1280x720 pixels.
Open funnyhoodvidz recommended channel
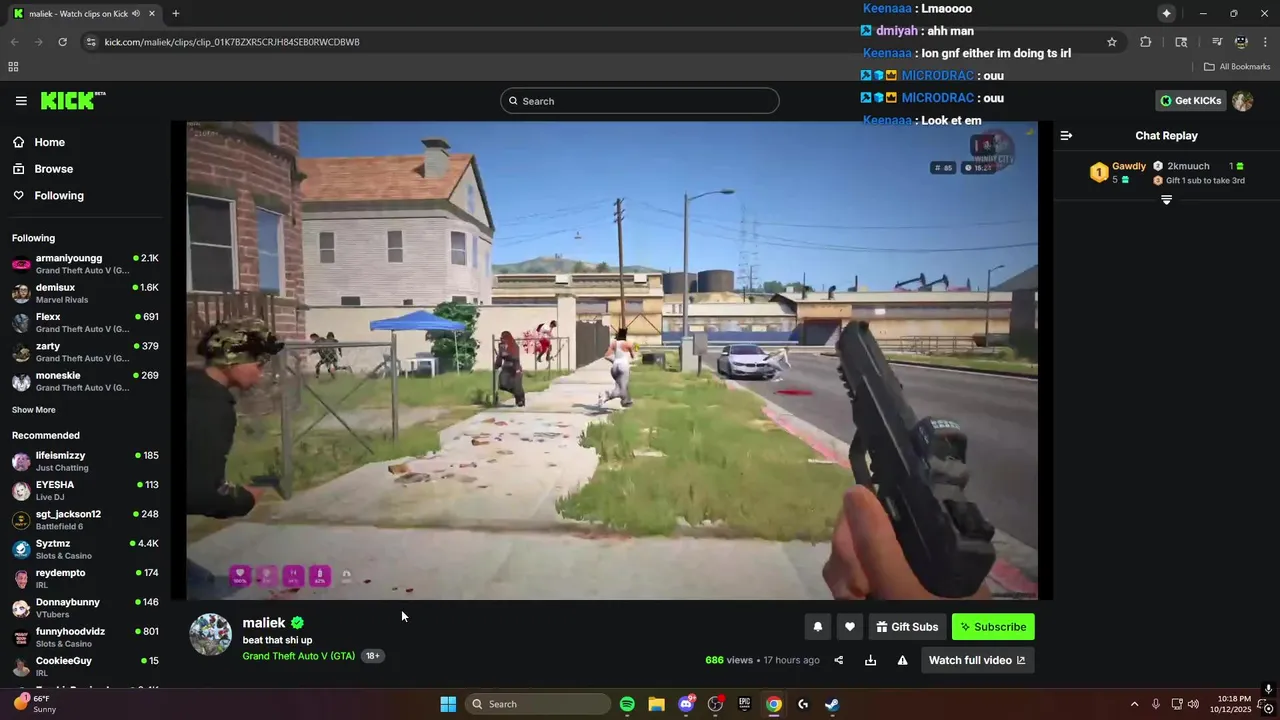coord(85,637)
